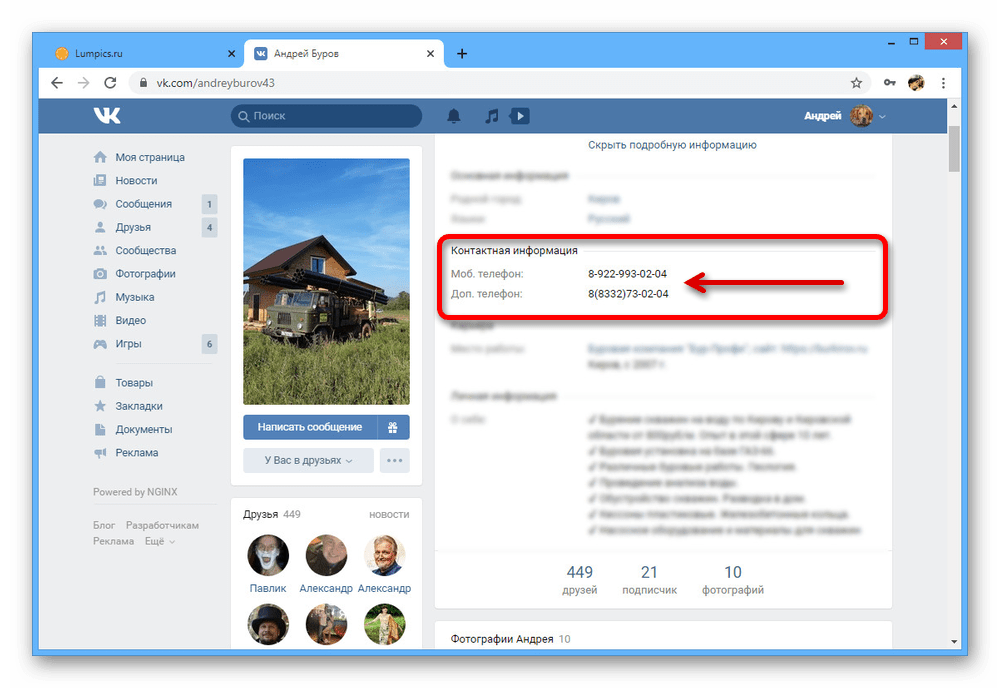Screen dimensions: 1000x688
Task: Open friend Павлик's avatar
Action: click(x=268, y=555)
